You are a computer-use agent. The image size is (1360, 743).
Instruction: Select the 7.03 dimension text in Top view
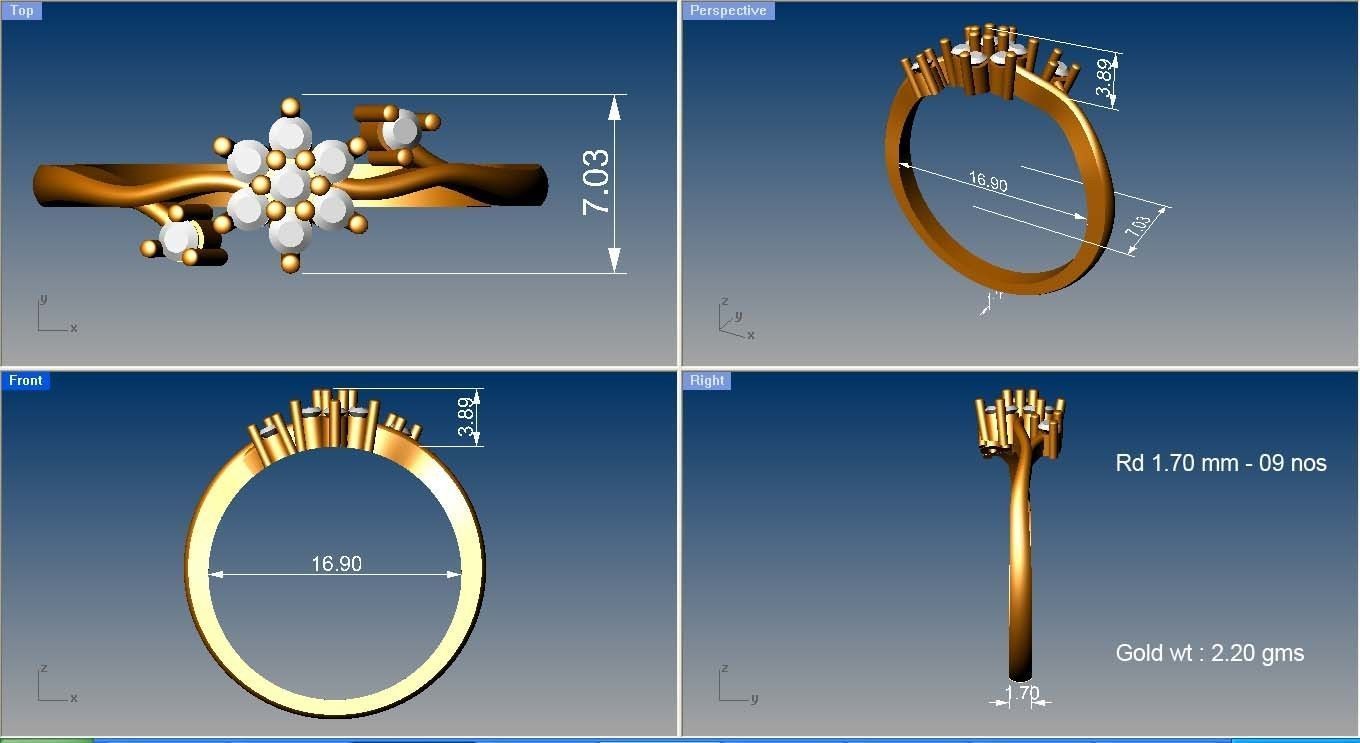(x=596, y=182)
